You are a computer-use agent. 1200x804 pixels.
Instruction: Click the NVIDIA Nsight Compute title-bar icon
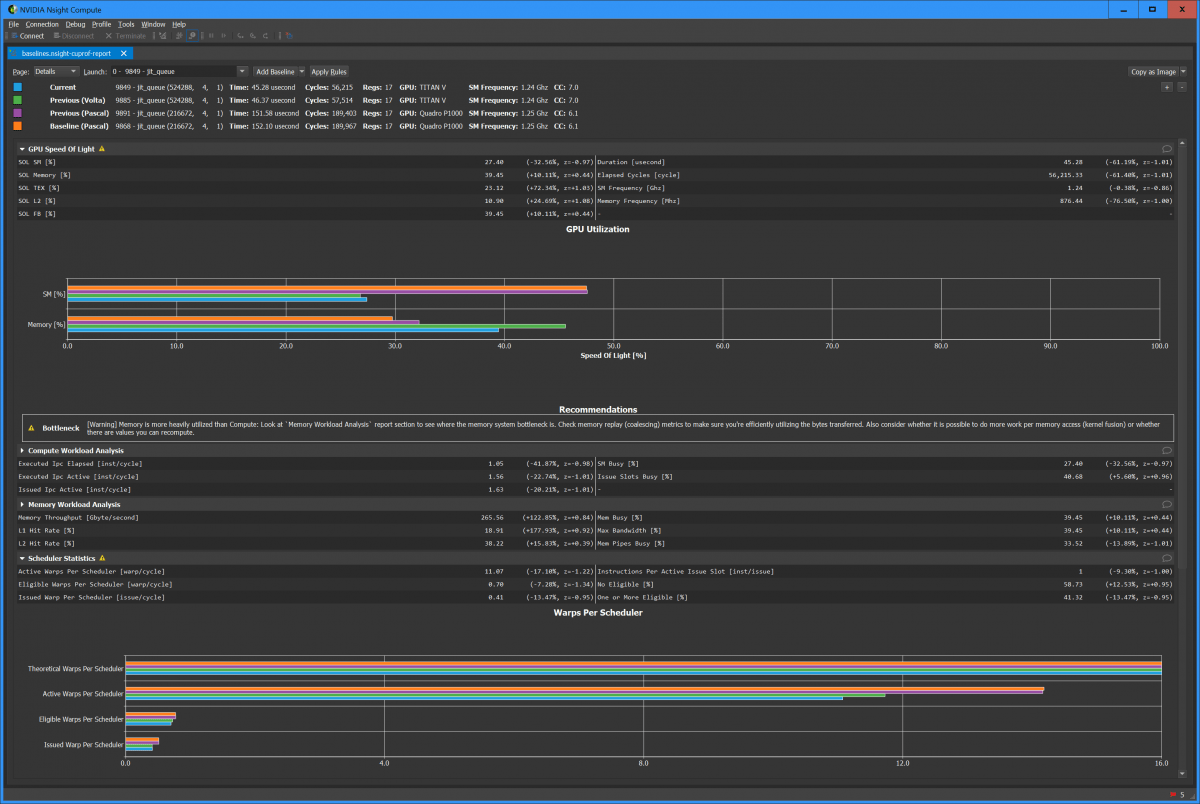[10, 9]
